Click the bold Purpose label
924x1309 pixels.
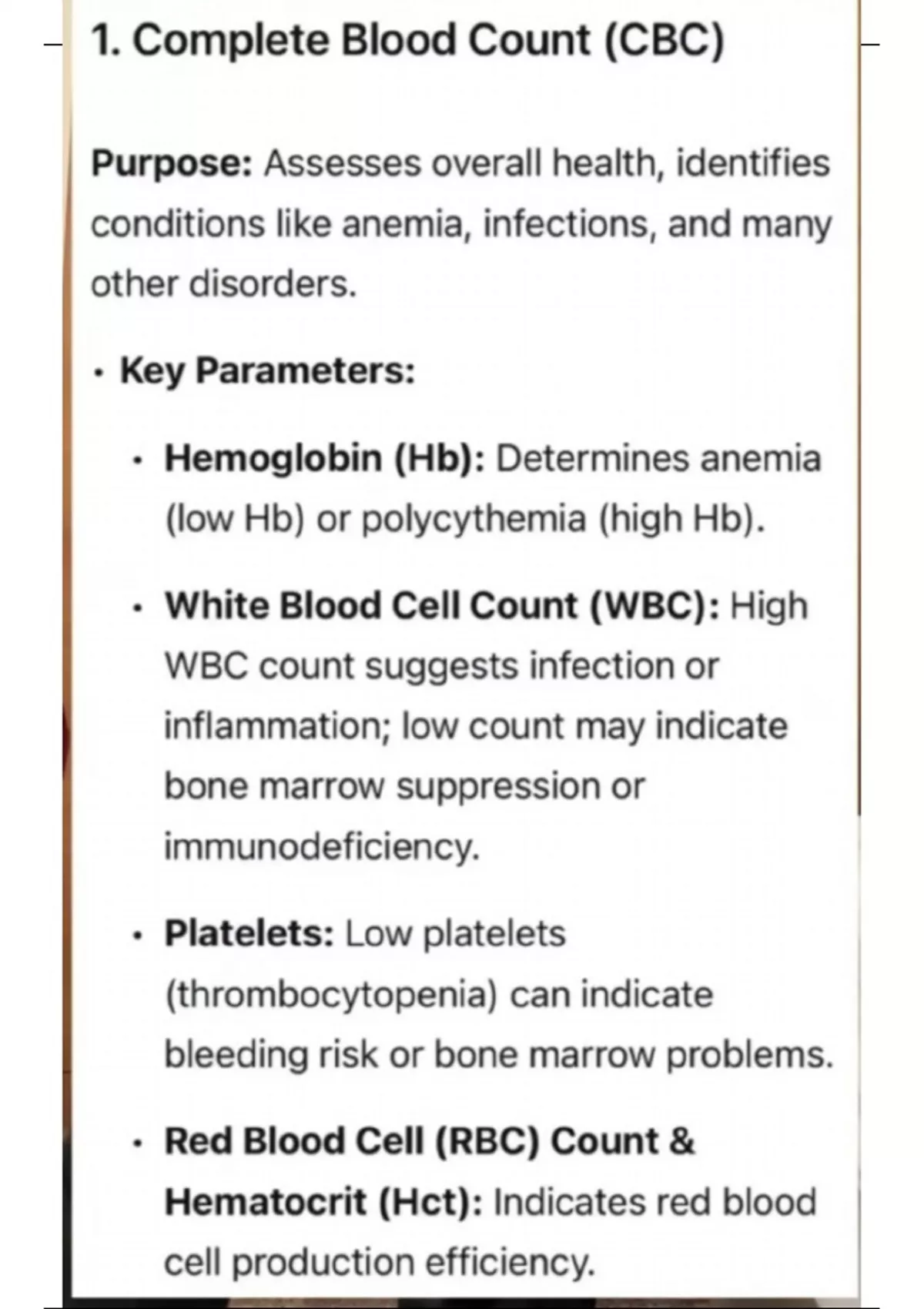[x=172, y=164]
